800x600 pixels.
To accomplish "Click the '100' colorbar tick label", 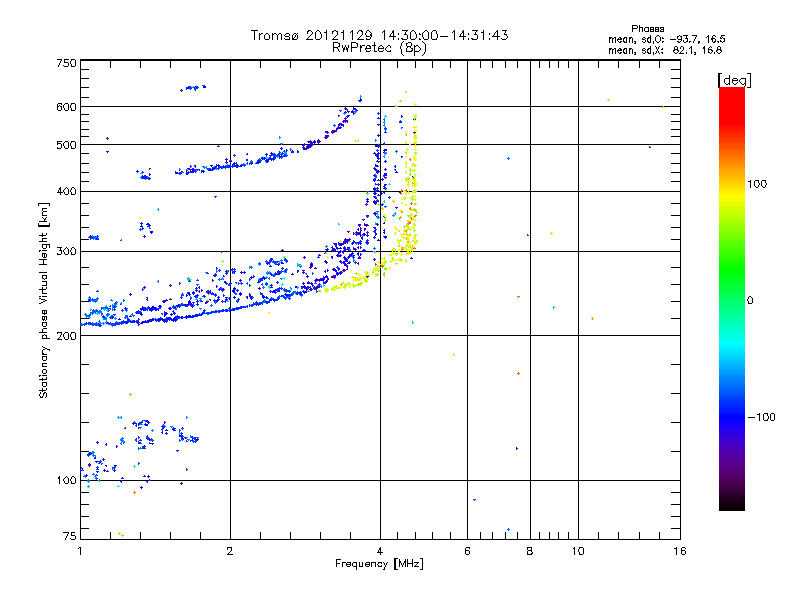I will [757, 184].
